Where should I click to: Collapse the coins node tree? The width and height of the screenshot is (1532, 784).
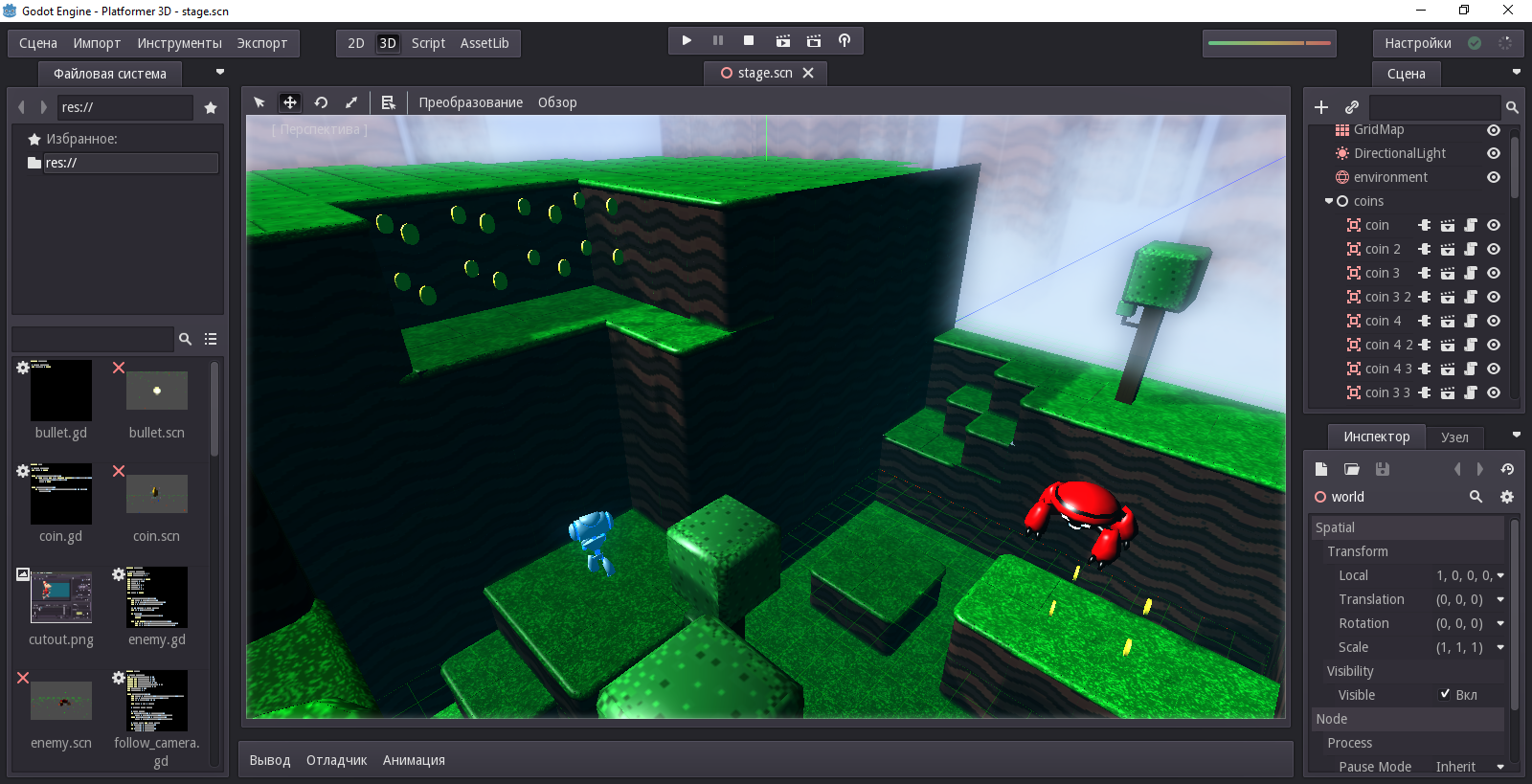tap(1328, 201)
